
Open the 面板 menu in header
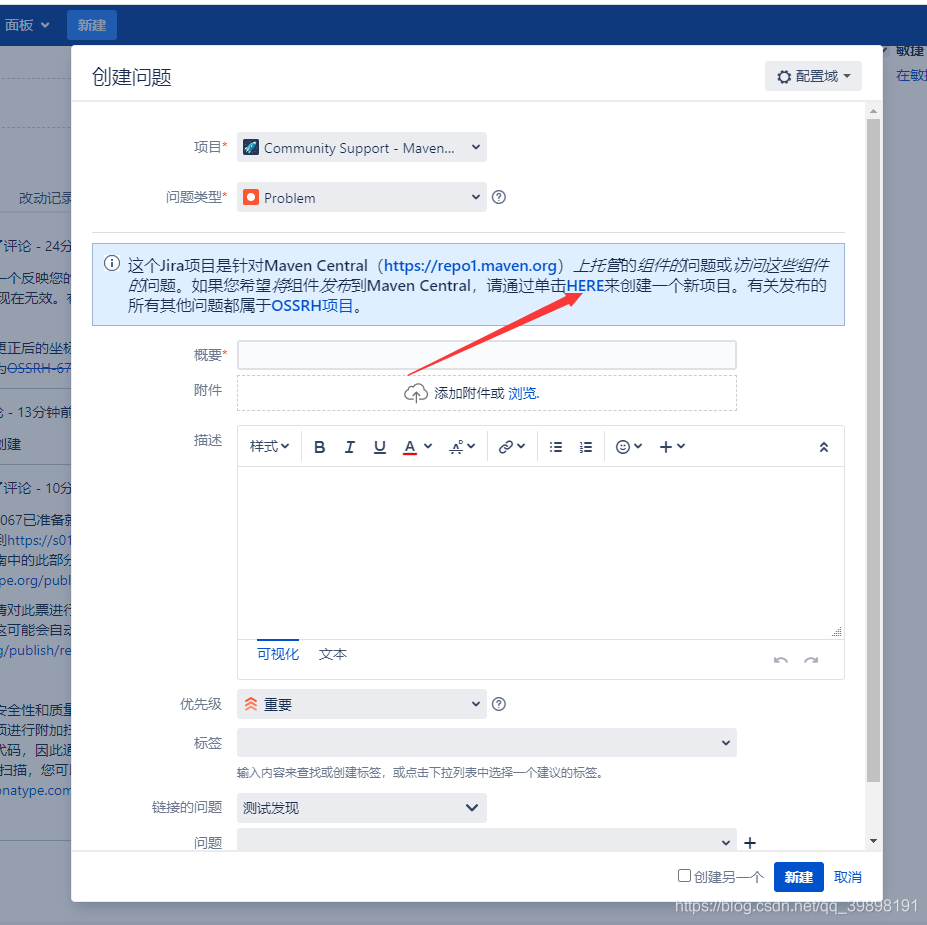[x=27, y=25]
